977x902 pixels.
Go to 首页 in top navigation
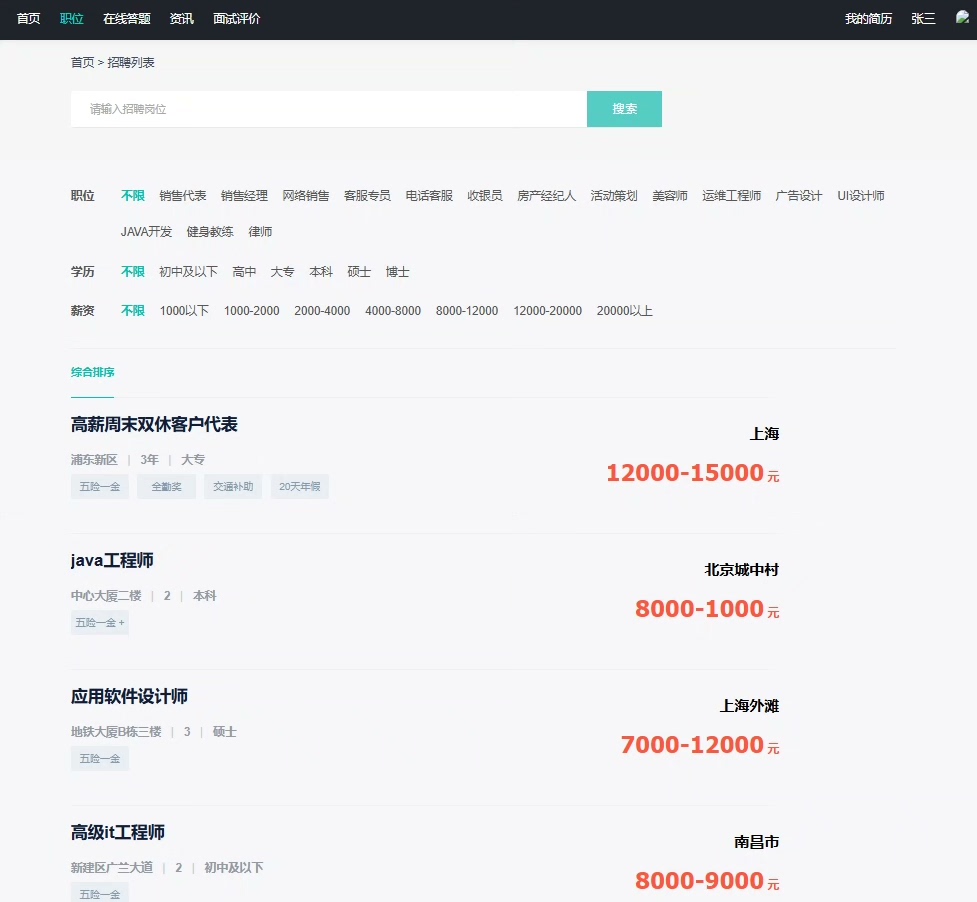click(29, 19)
